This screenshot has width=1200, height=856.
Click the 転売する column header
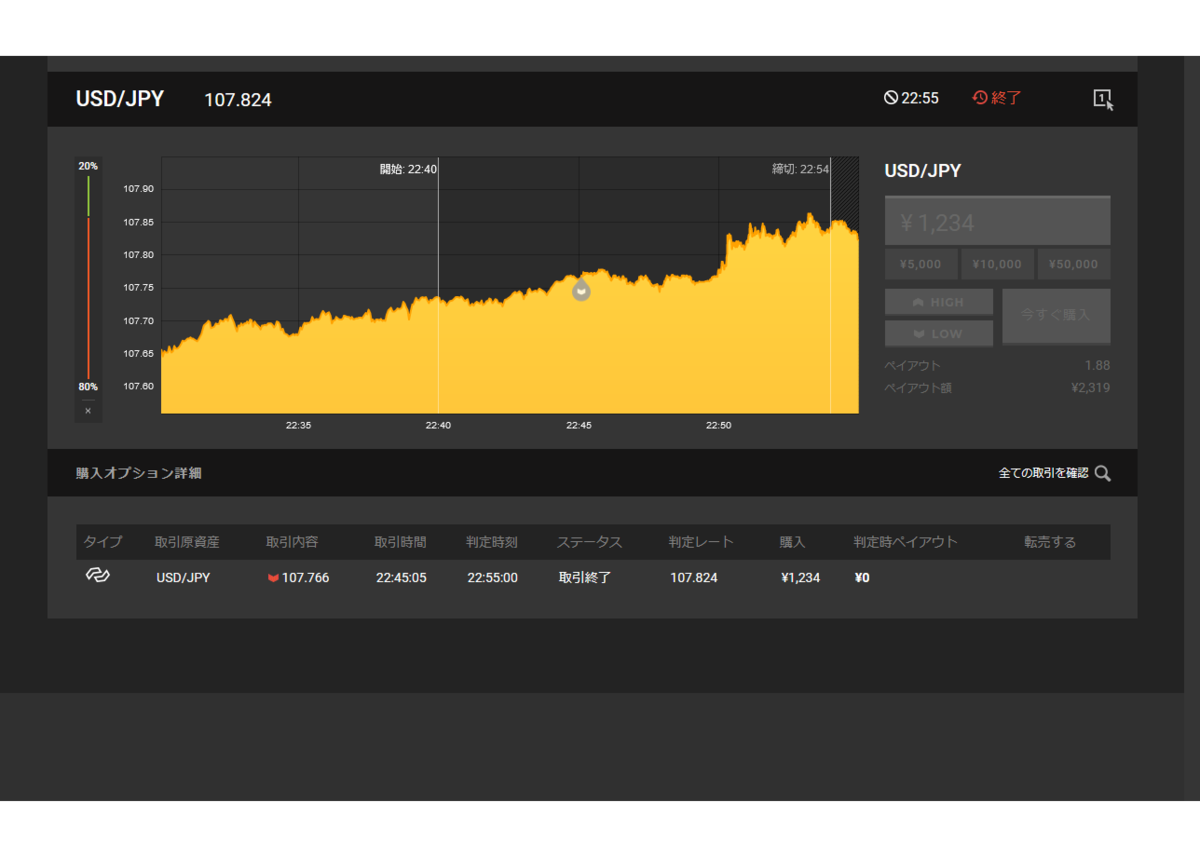(1050, 542)
